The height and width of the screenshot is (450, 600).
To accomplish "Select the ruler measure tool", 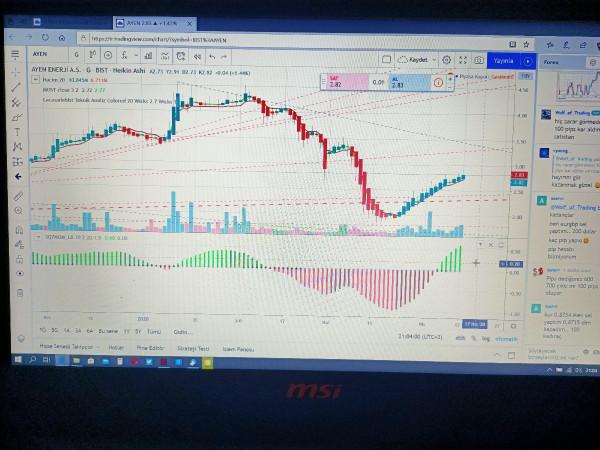I will [x=18, y=196].
